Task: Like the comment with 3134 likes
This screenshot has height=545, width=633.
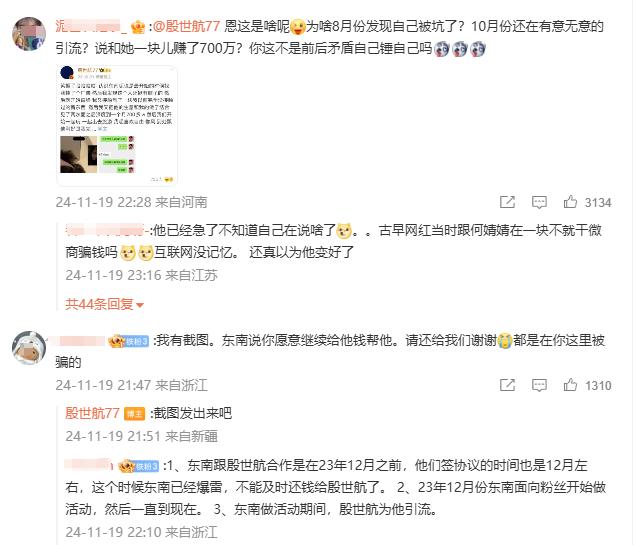Action: point(570,201)
